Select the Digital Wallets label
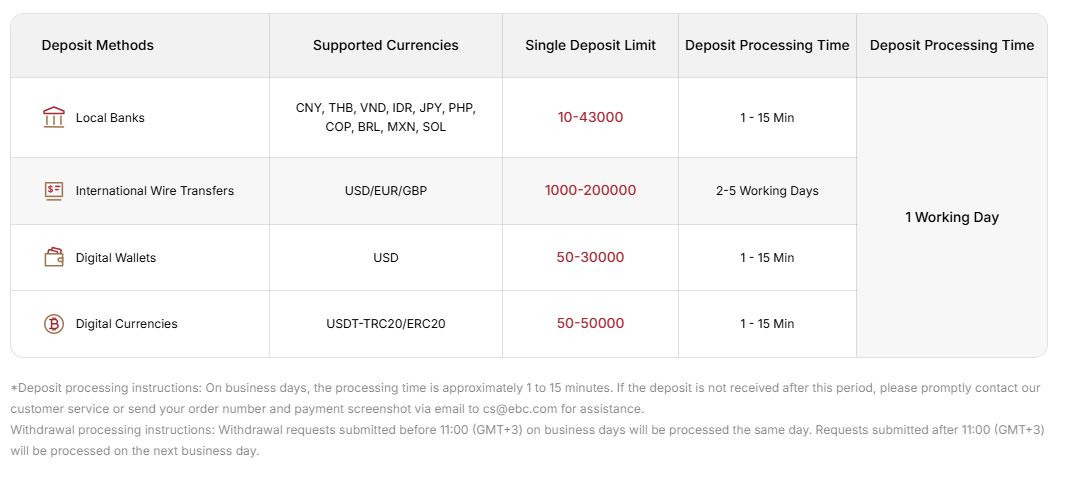The height and width of the screenshot is (488, 1065). coord(116,257)
